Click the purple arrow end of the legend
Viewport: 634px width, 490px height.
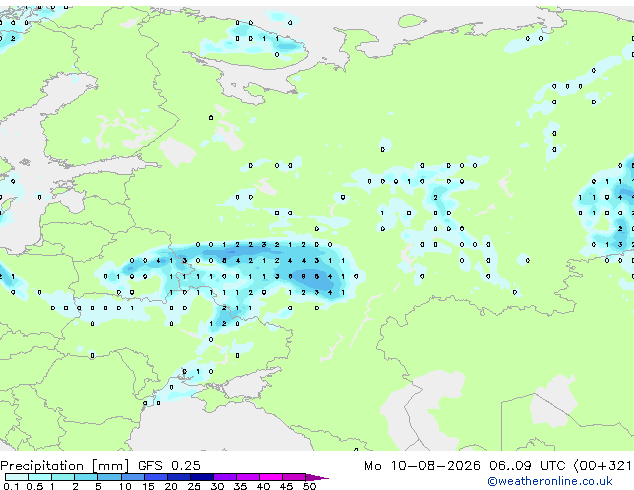pos(317,477)
